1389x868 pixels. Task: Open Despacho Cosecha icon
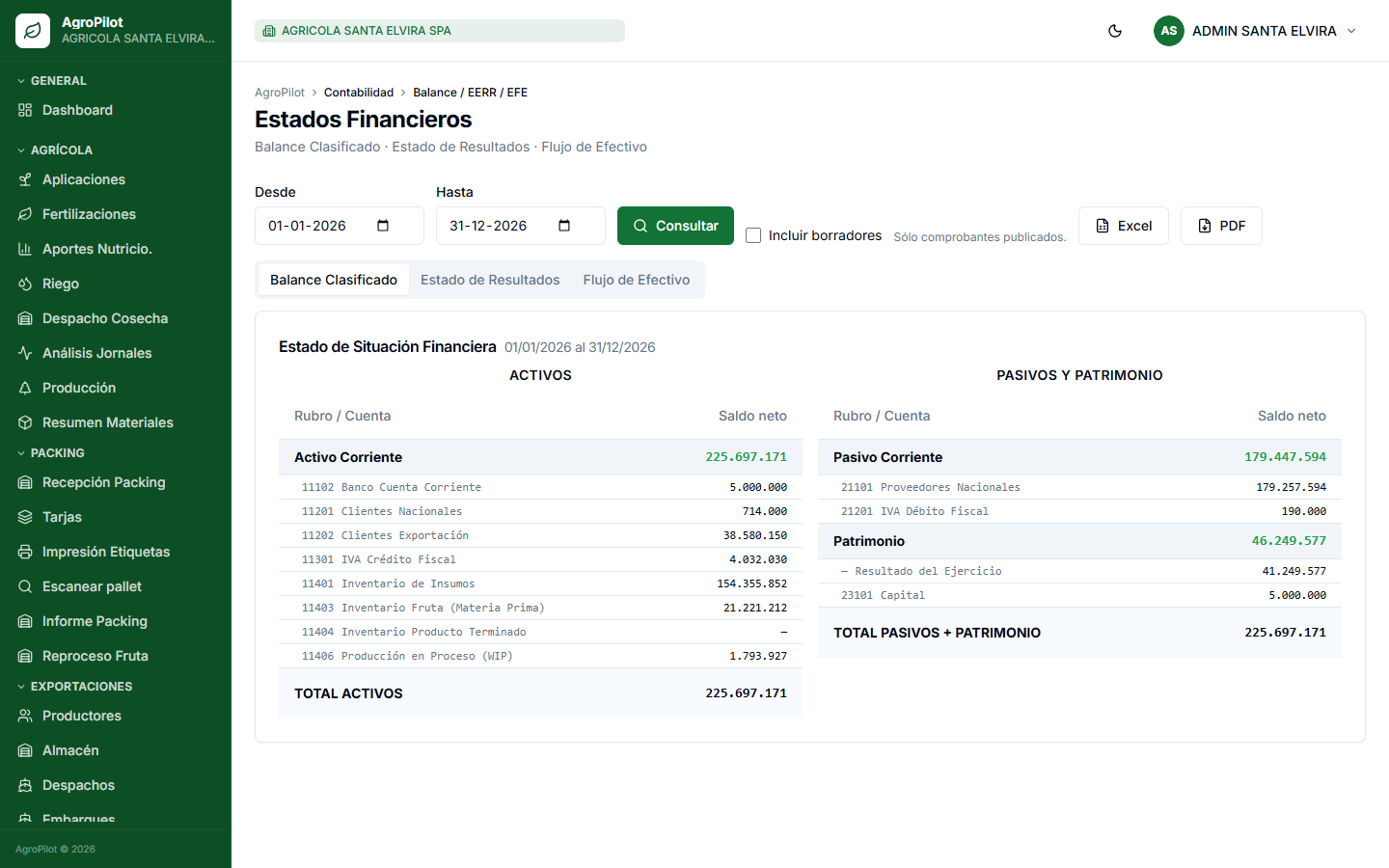click(x=25, y=318)
